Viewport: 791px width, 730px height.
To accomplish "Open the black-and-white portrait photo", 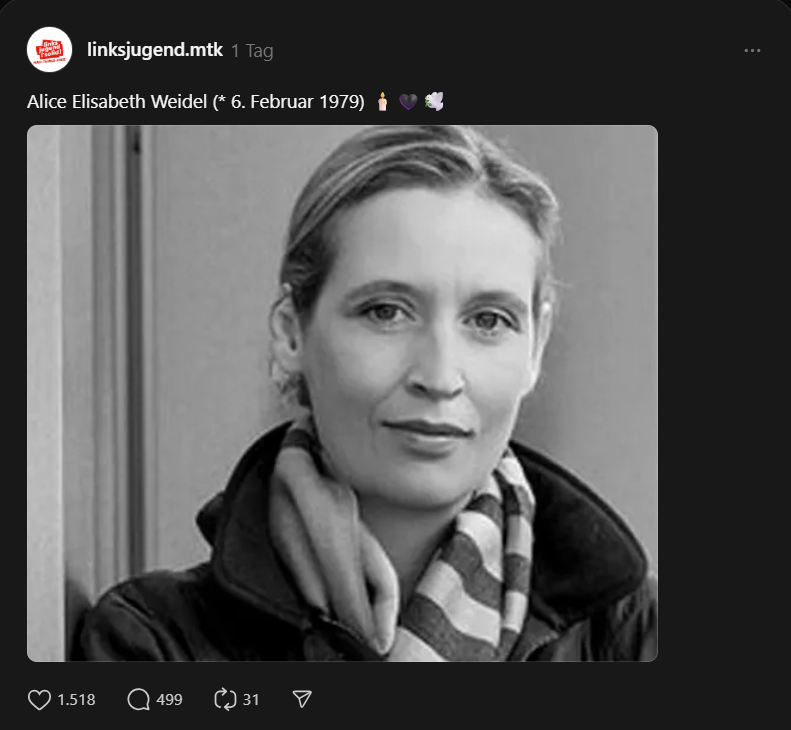I will coord(342,393).
